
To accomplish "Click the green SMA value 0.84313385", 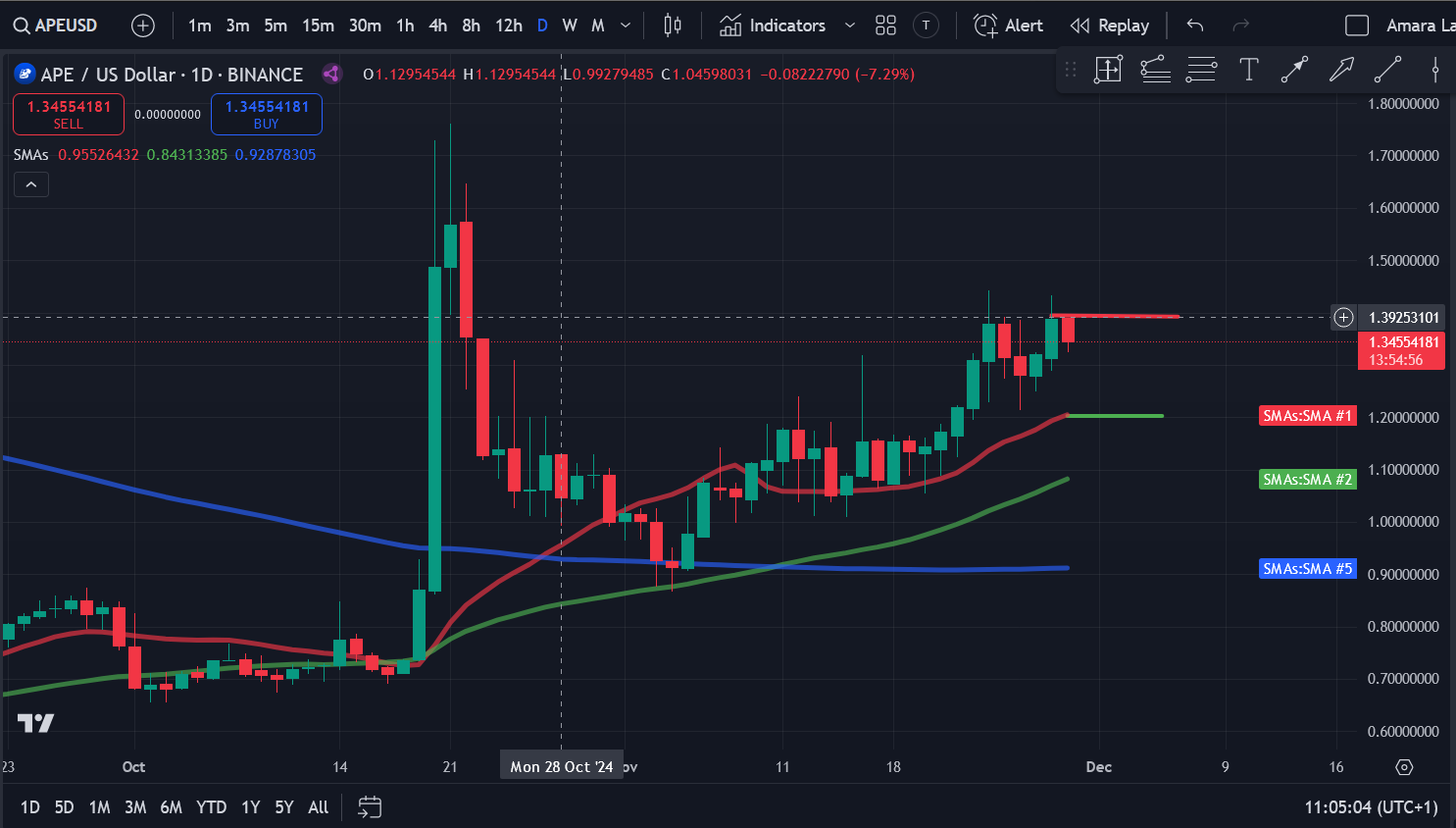I will pyautogui.click(x=187, y=155).
